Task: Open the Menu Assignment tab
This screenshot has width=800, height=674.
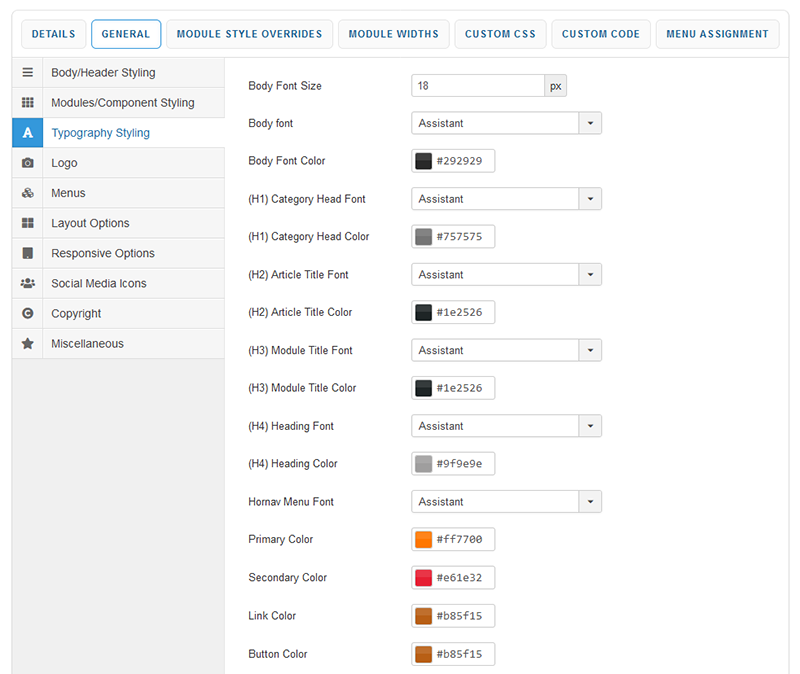Action: pyautogui.click(x=717, y=34)
